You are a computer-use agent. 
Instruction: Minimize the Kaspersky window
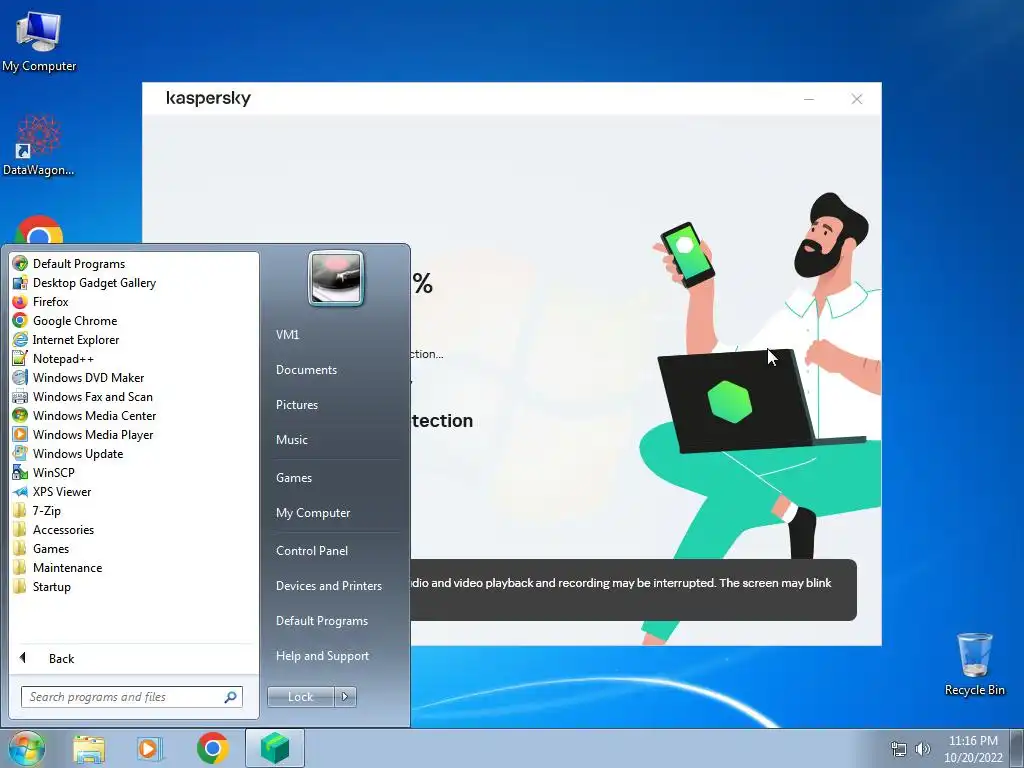point(808,99)
